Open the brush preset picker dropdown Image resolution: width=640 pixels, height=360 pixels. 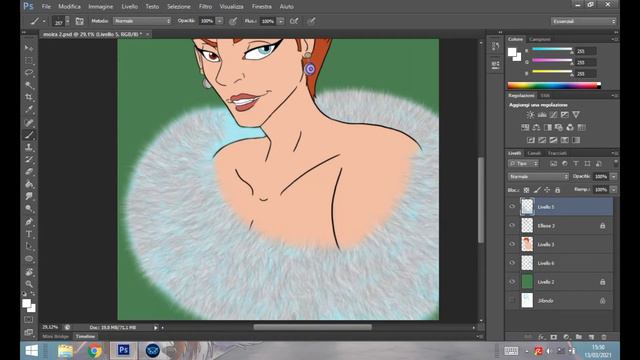click(x=67, y=21)
